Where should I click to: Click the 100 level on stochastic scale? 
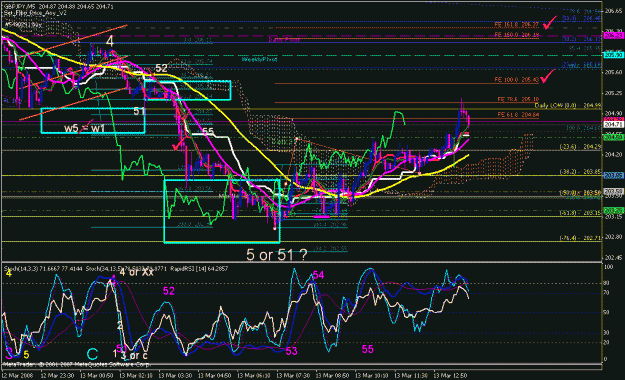pyautogui.click(x=608, y=266)
